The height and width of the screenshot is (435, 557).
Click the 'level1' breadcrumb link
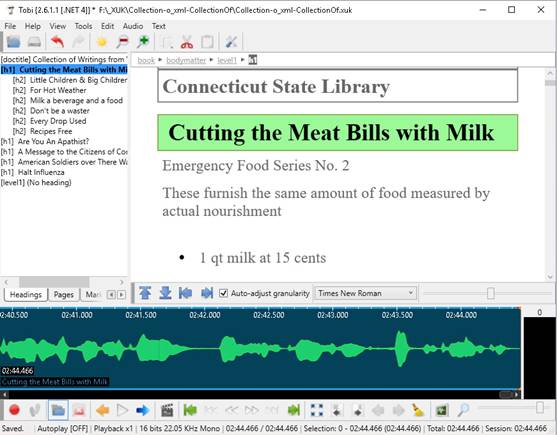(x=227, y=60)
